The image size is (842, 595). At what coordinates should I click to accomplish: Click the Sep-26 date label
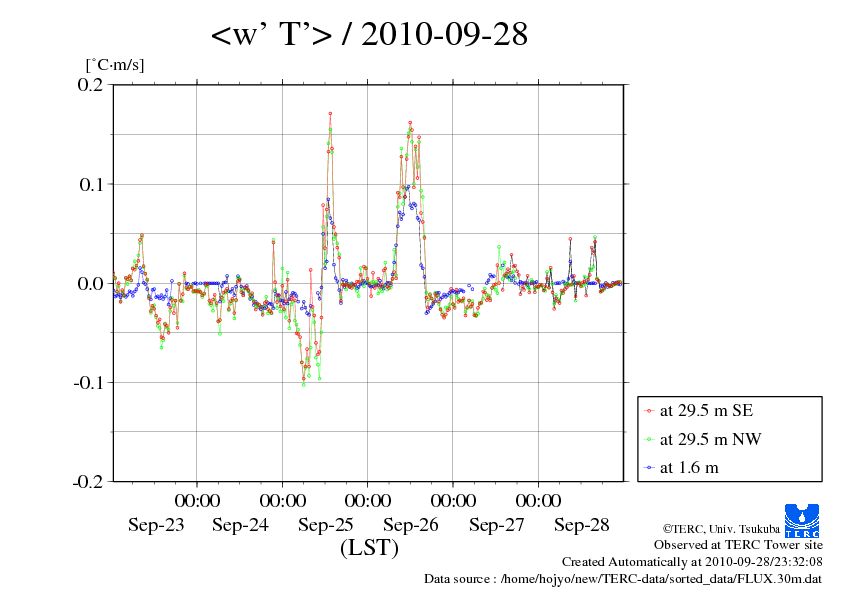(411, 525)
